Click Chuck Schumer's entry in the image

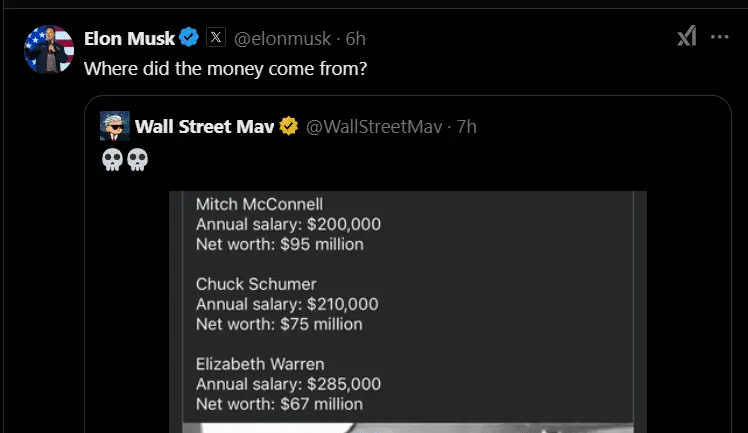pos(287,304)
